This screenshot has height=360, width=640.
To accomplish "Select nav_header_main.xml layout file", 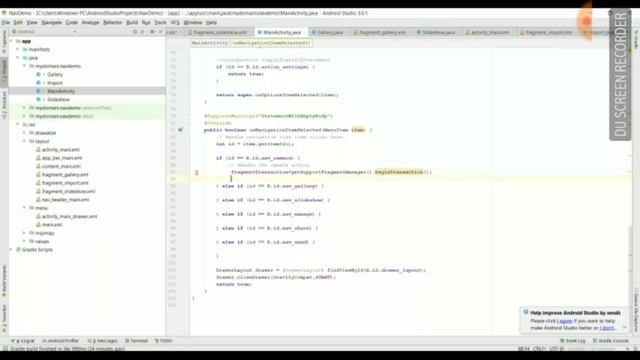I will pyautogui.click(x=65, y=200).
